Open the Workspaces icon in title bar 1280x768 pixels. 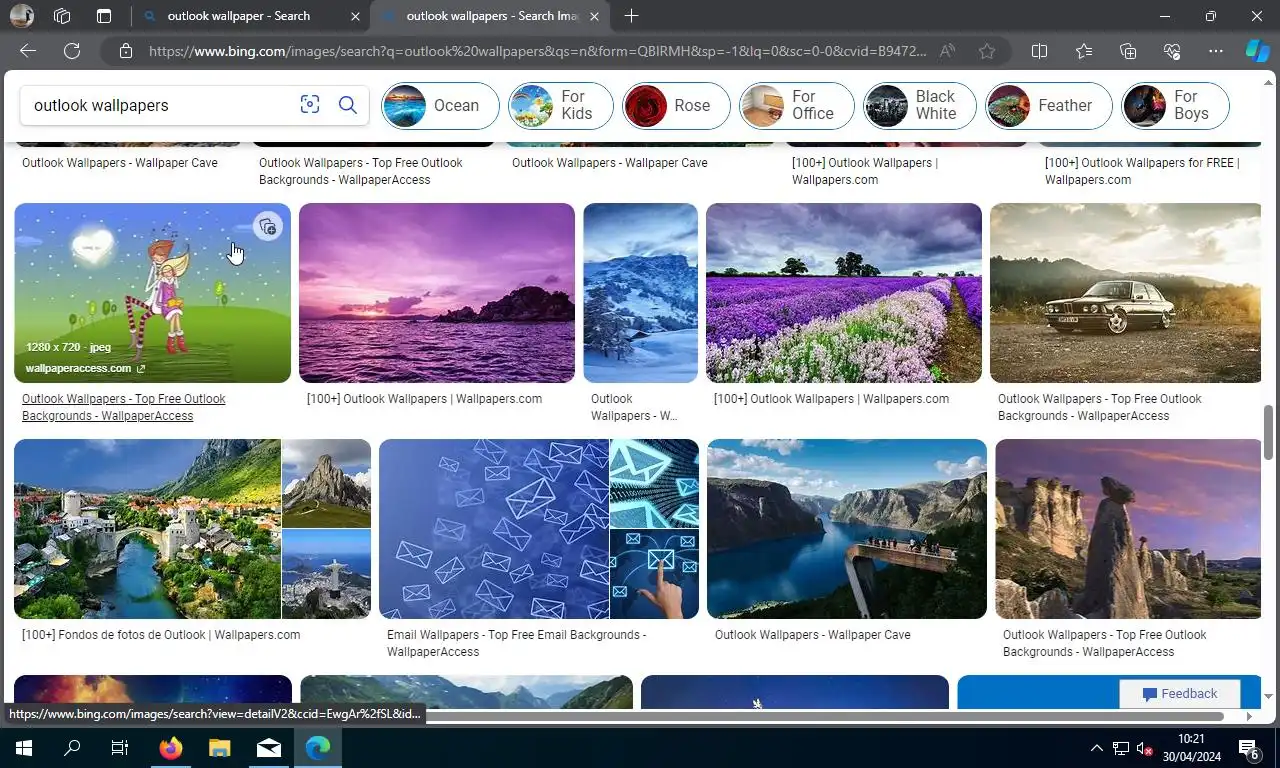click(62, 16)
